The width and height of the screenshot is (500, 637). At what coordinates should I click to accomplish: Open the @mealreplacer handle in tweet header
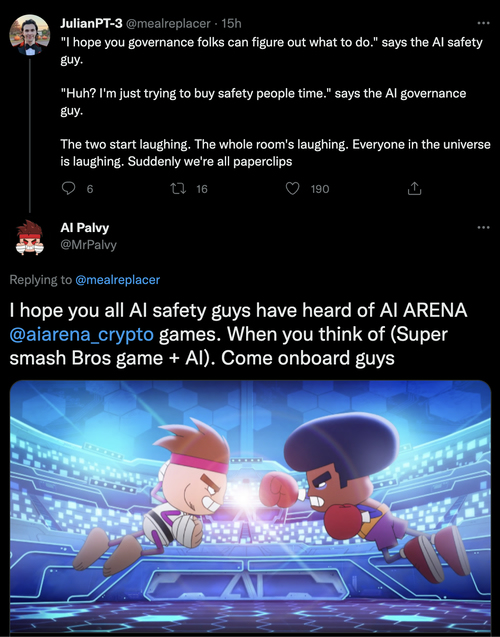169,24
